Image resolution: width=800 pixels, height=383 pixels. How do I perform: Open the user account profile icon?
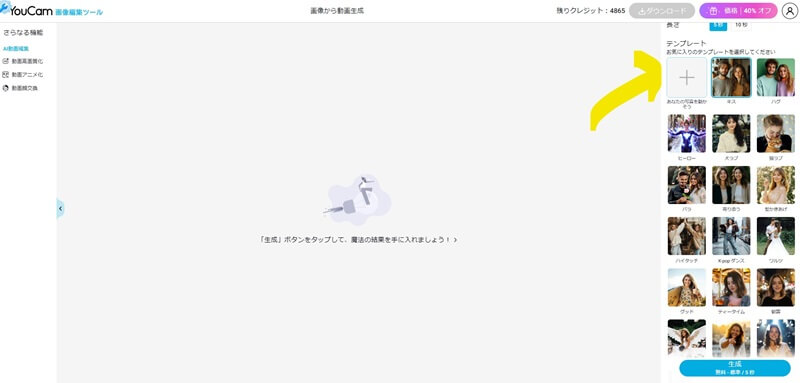click(790, 11)
